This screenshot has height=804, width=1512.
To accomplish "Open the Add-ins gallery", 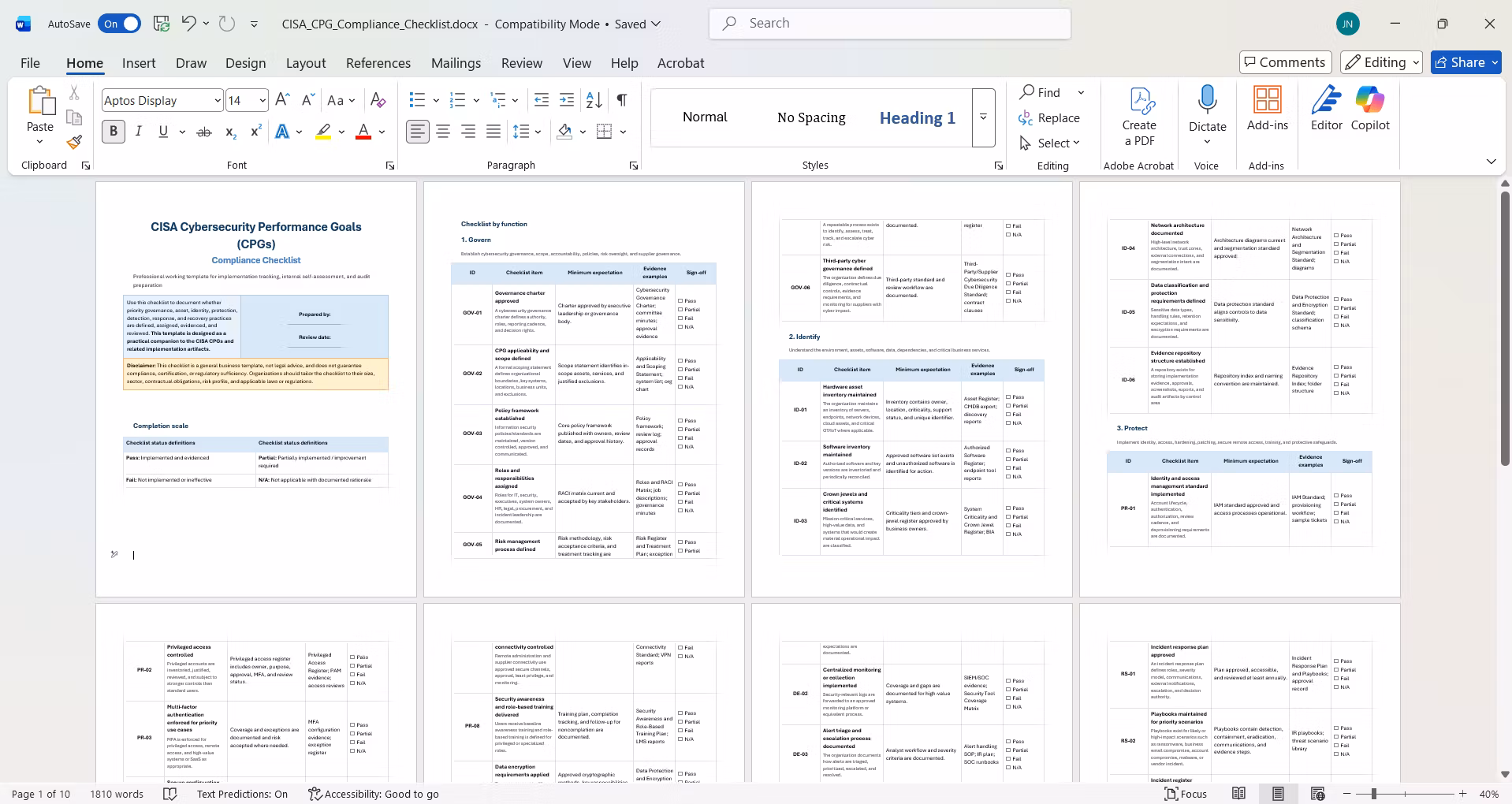I will [1268, 109].
